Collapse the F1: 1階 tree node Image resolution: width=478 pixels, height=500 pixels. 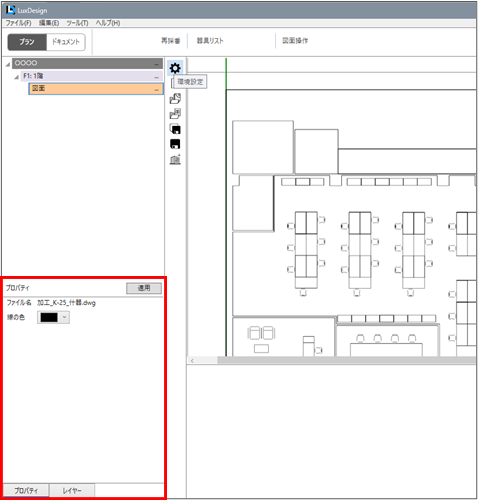coord(16,77)
